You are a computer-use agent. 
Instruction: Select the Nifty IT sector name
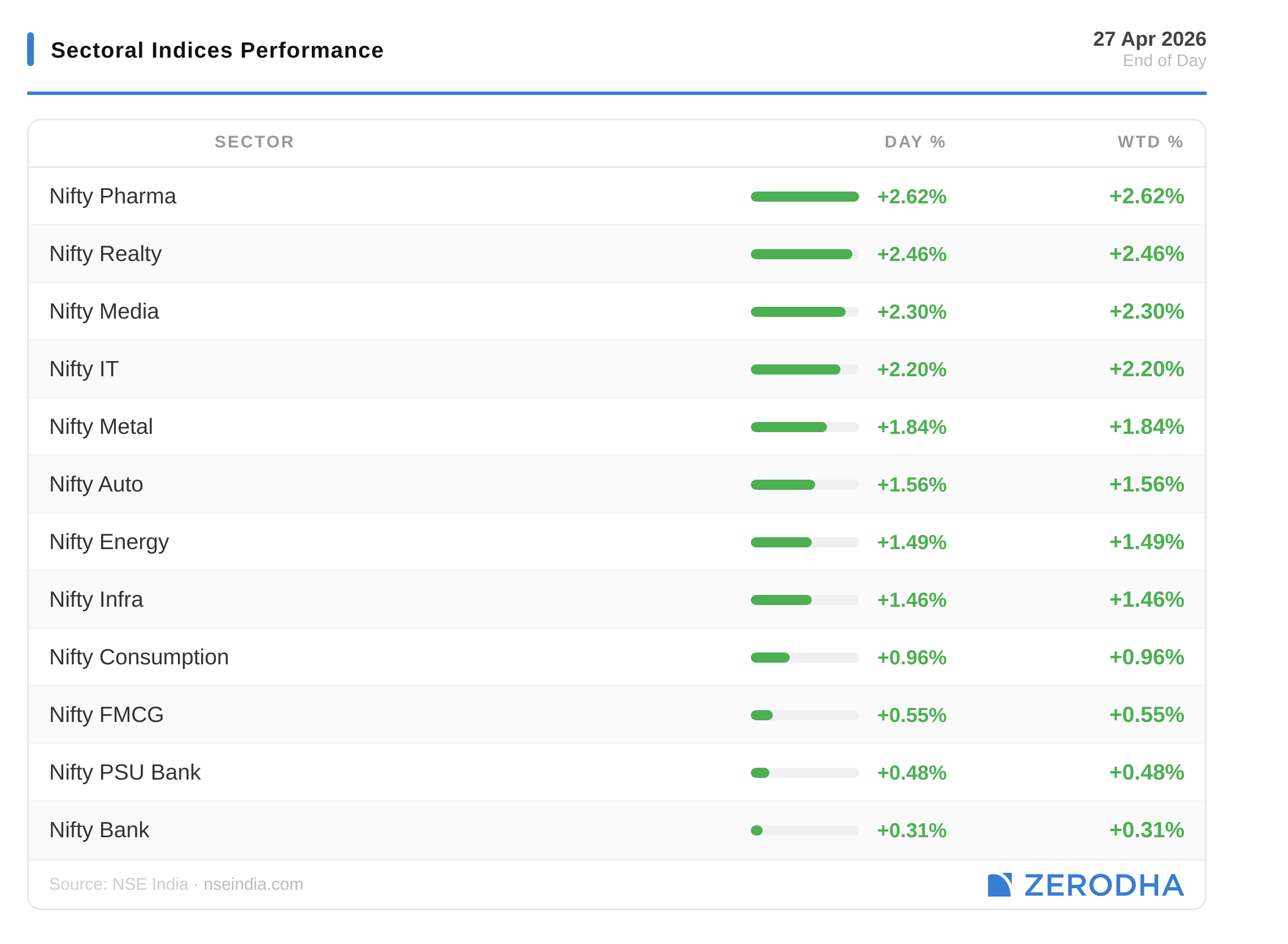[x=84, y=369]
